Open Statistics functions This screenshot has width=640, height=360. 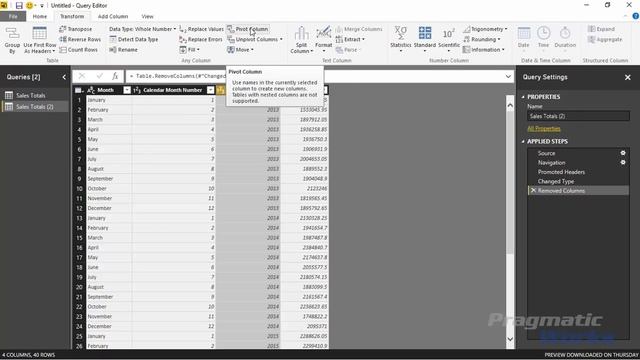(x=400, y=40)
